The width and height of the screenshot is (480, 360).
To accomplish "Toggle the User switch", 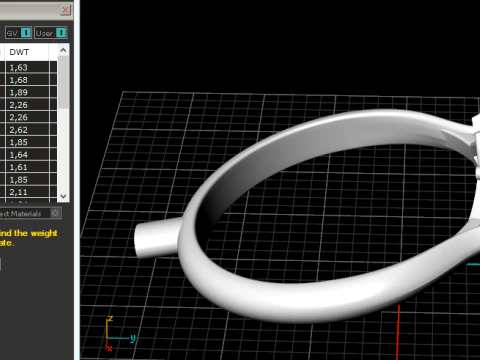I will point(51,33).
